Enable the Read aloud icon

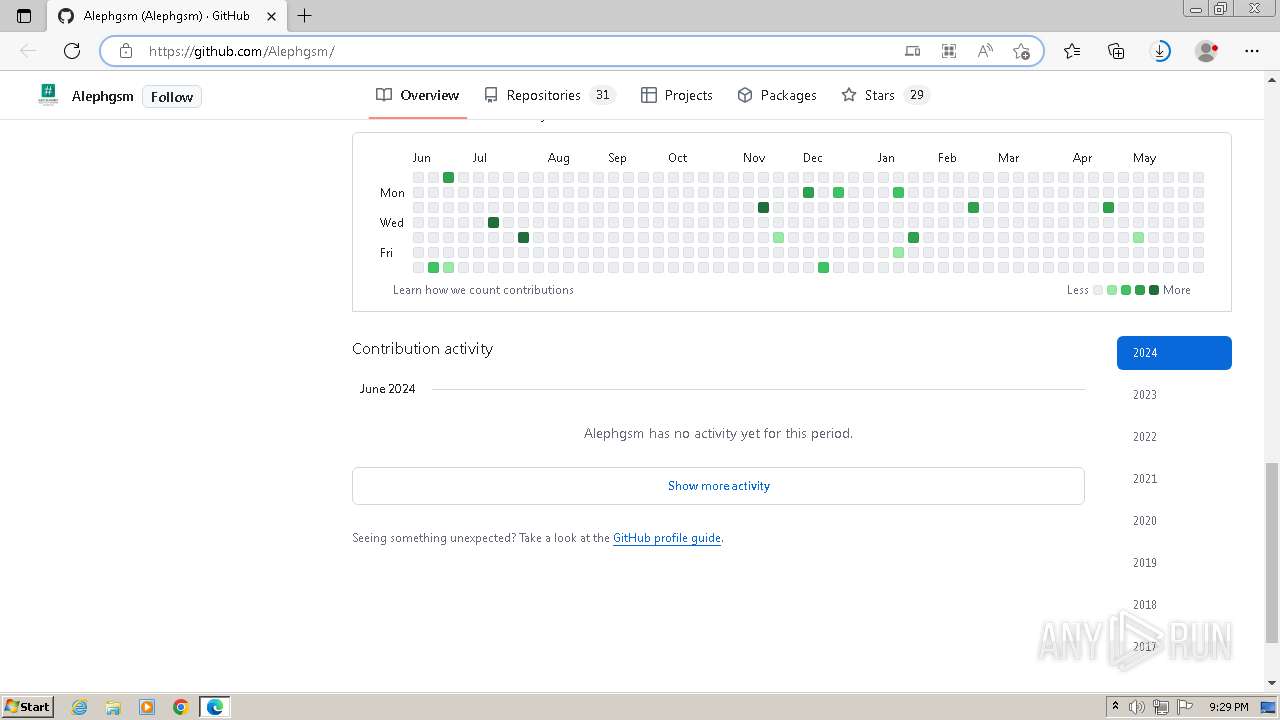985,51
